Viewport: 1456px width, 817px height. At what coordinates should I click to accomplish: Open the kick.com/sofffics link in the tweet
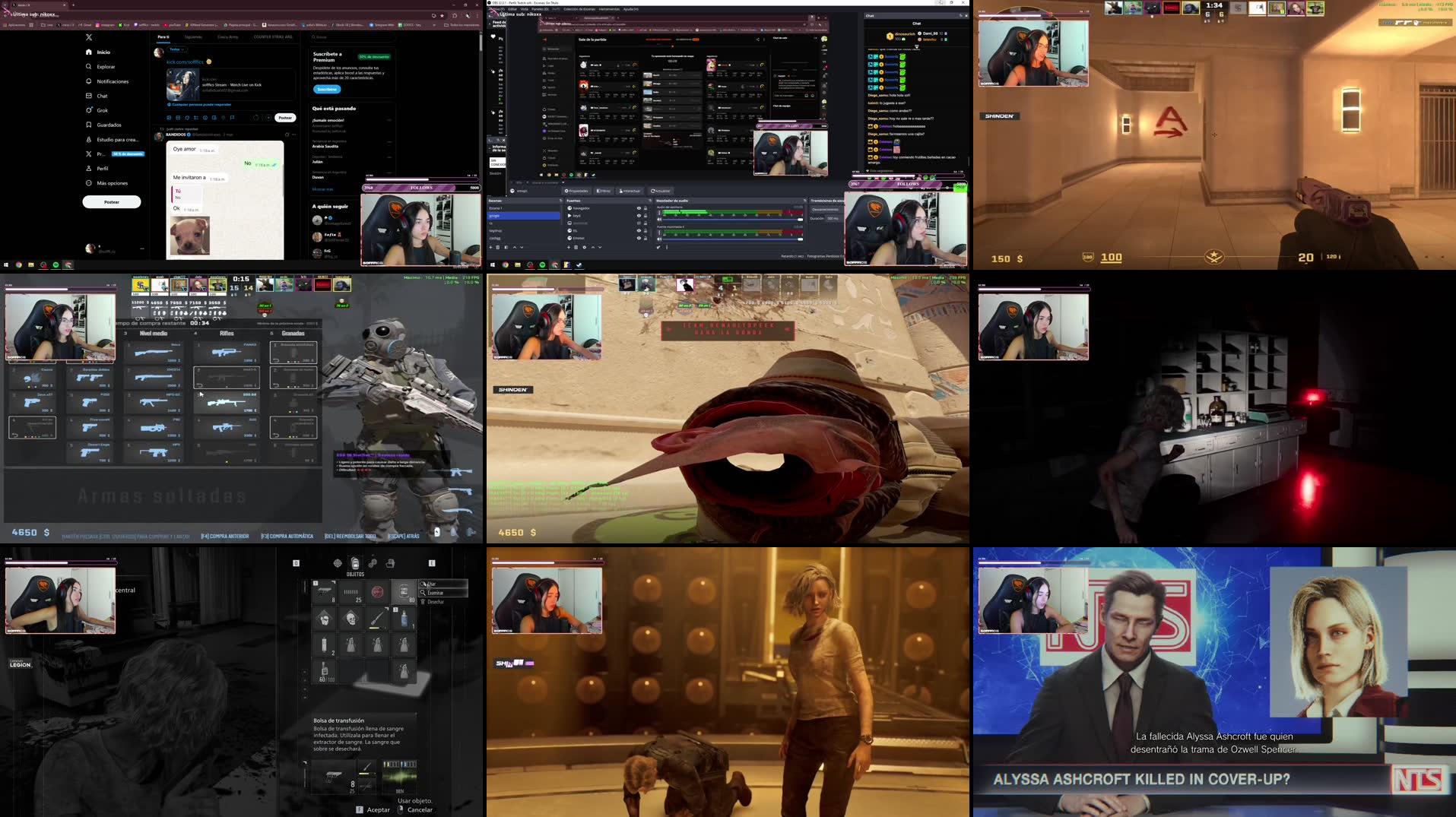pos(185,62)
